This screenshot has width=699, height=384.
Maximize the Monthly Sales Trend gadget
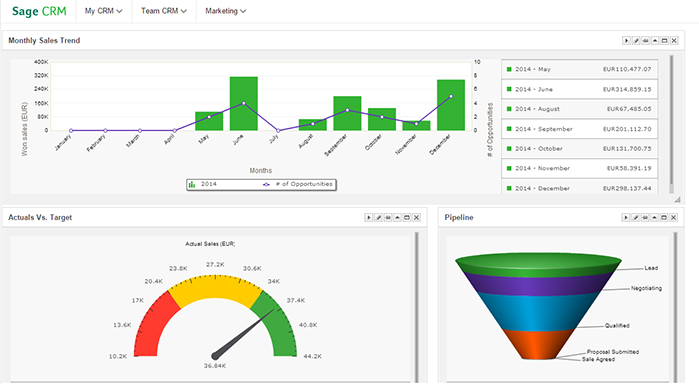click(665, 41)
